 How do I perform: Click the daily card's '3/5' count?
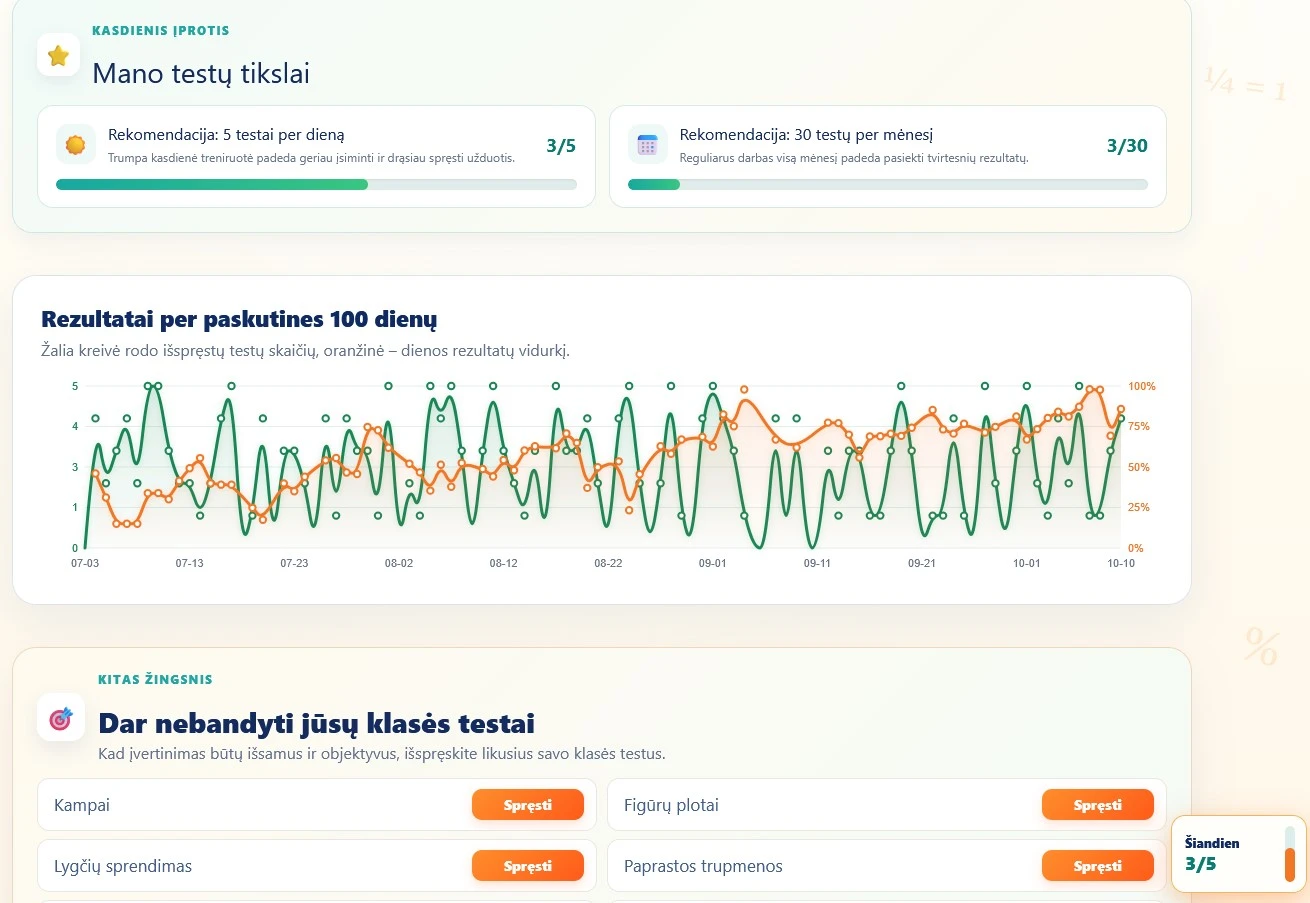561,146
